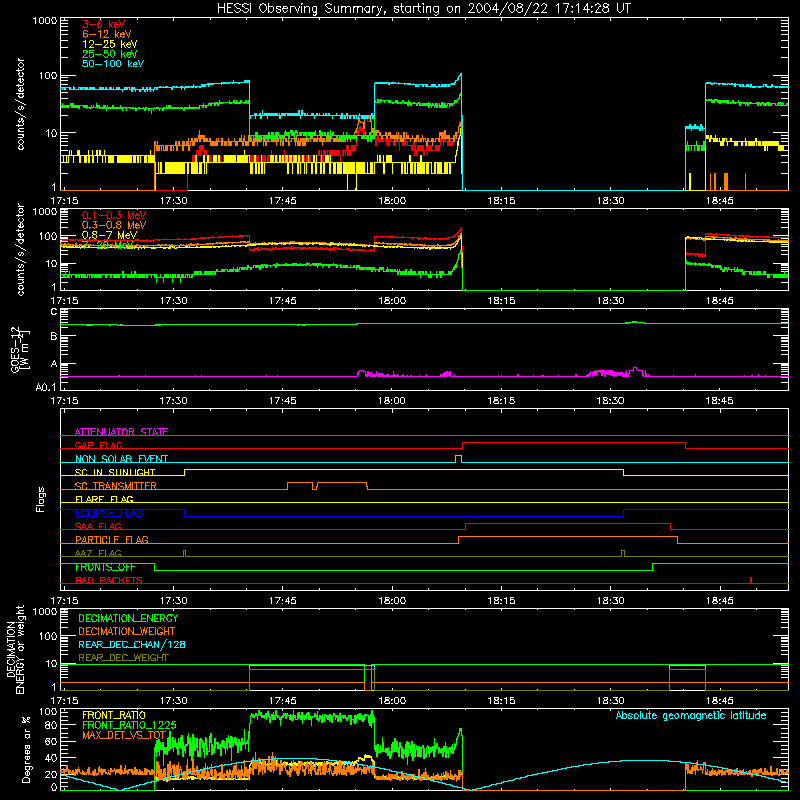Click the Degrees or % axis title

[x=26, y=750]
